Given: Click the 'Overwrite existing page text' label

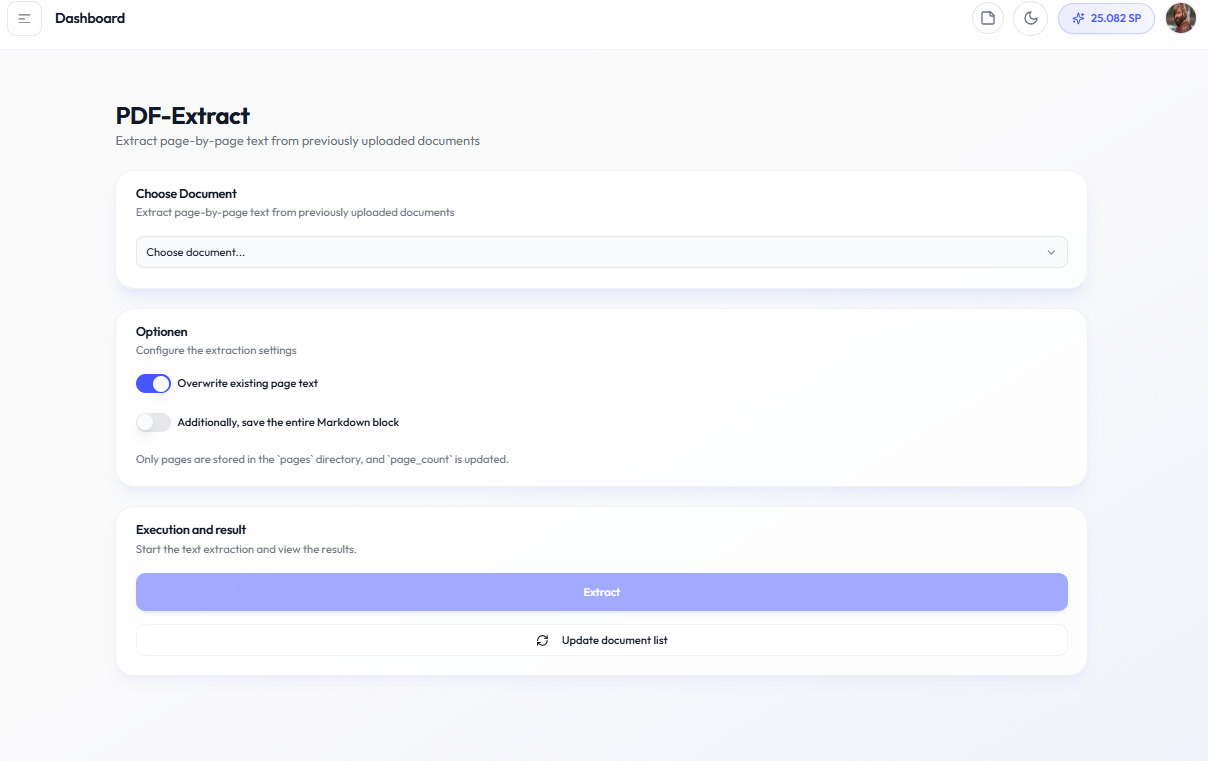Looking at the screenshot, I should pyautogui.click(x=247, y=384).
